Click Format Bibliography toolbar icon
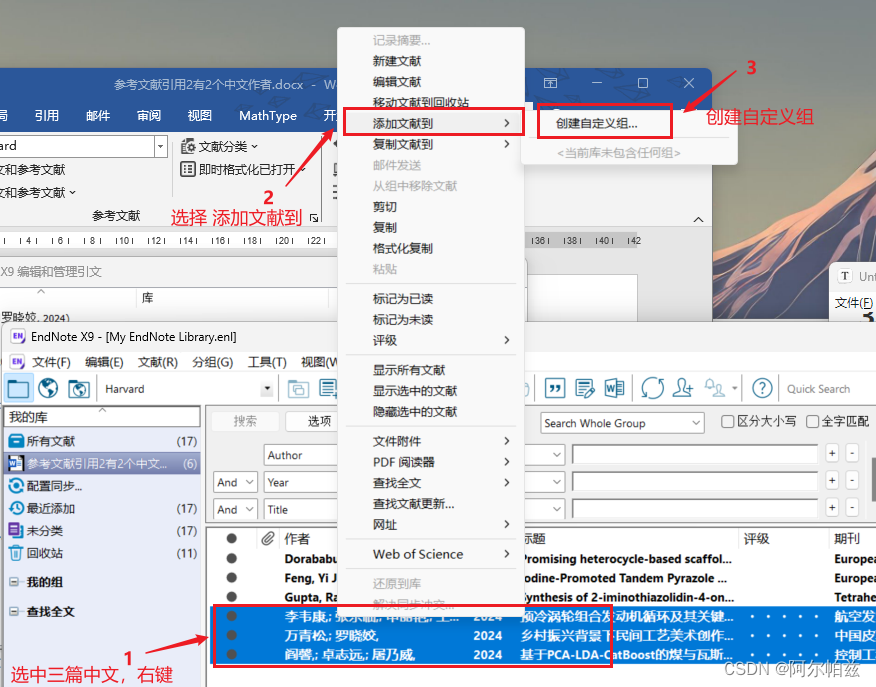The image size is (876, 687). click(585, 388)
